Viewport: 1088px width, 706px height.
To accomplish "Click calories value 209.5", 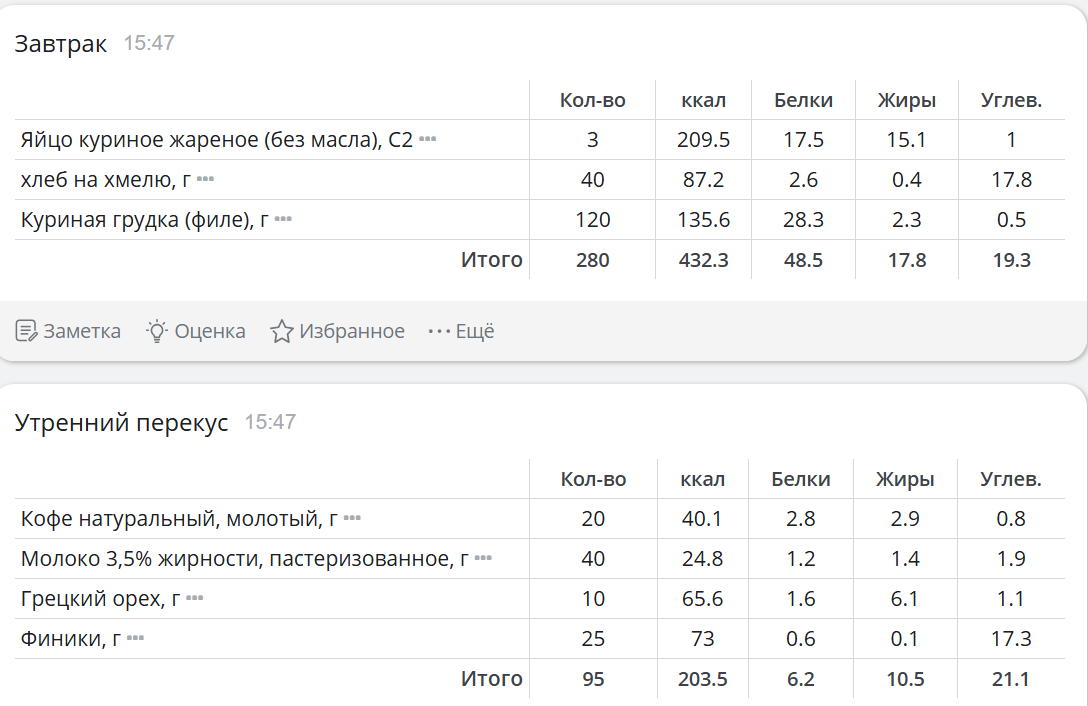I will pos(704,140).
